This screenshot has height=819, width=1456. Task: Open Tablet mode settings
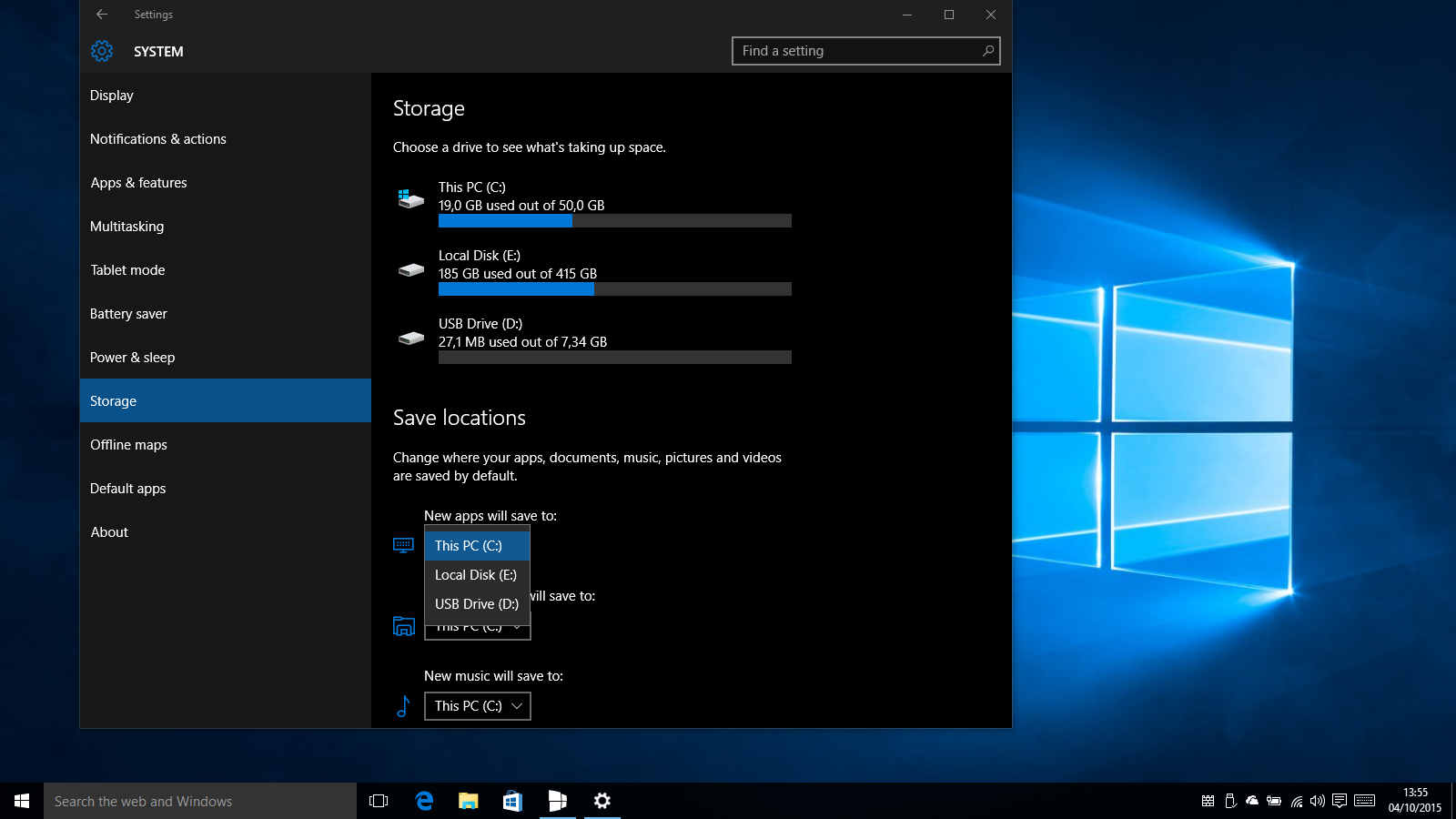point(226,270)
